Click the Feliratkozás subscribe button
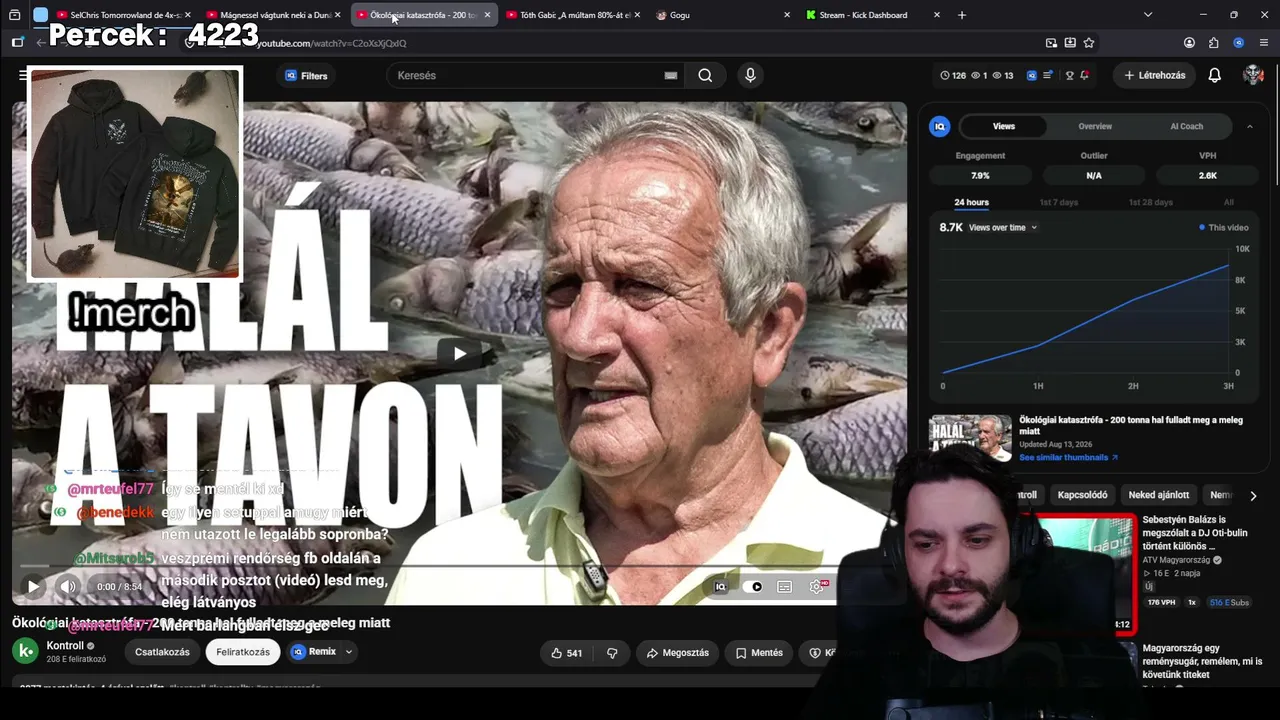This screenshot has width=1280, height=720. [243, 652]
